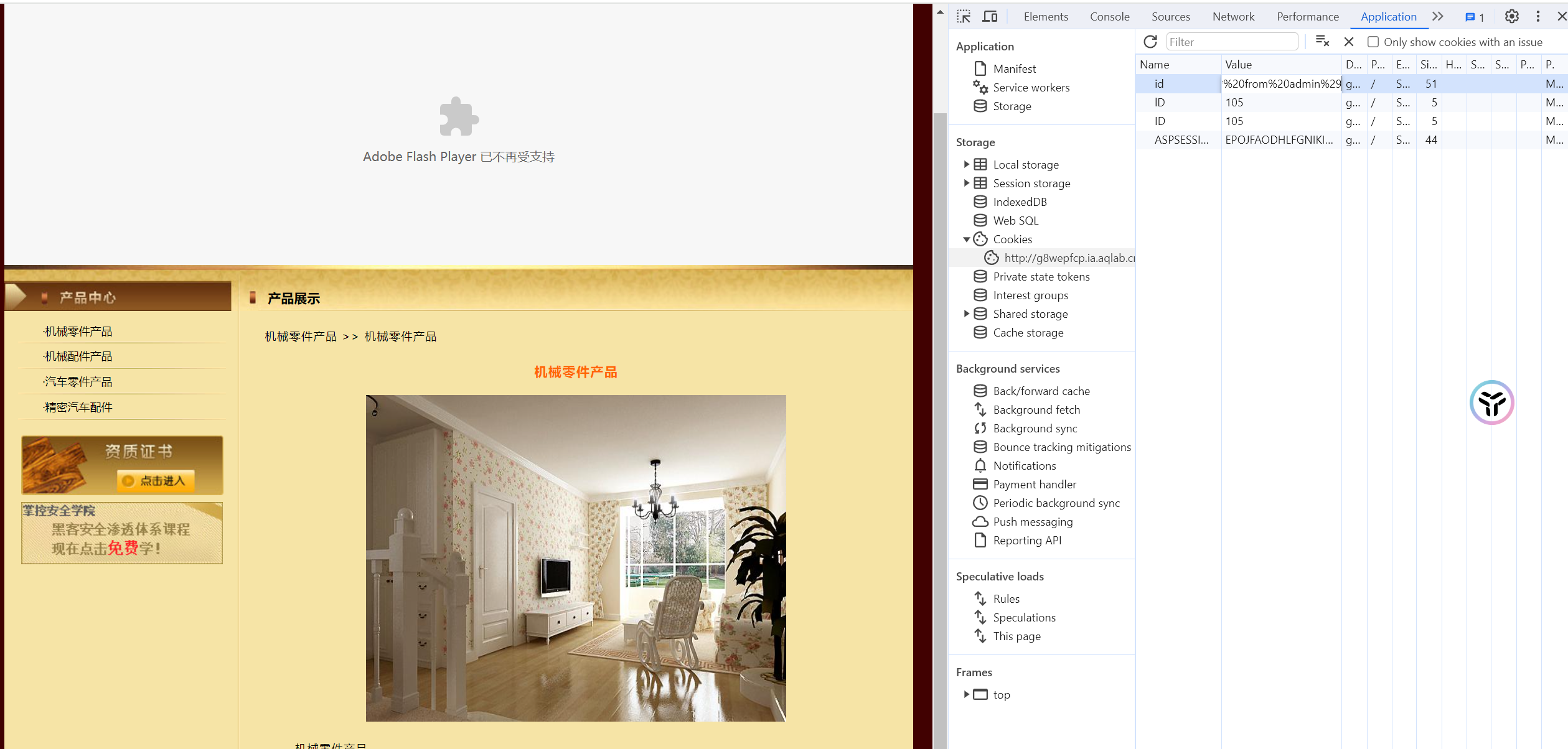Open Background fetch service

point(1036,409)
